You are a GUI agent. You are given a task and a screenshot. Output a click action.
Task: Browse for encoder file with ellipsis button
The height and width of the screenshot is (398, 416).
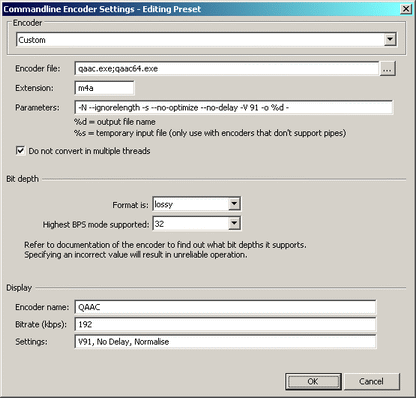tap(387, 69)
